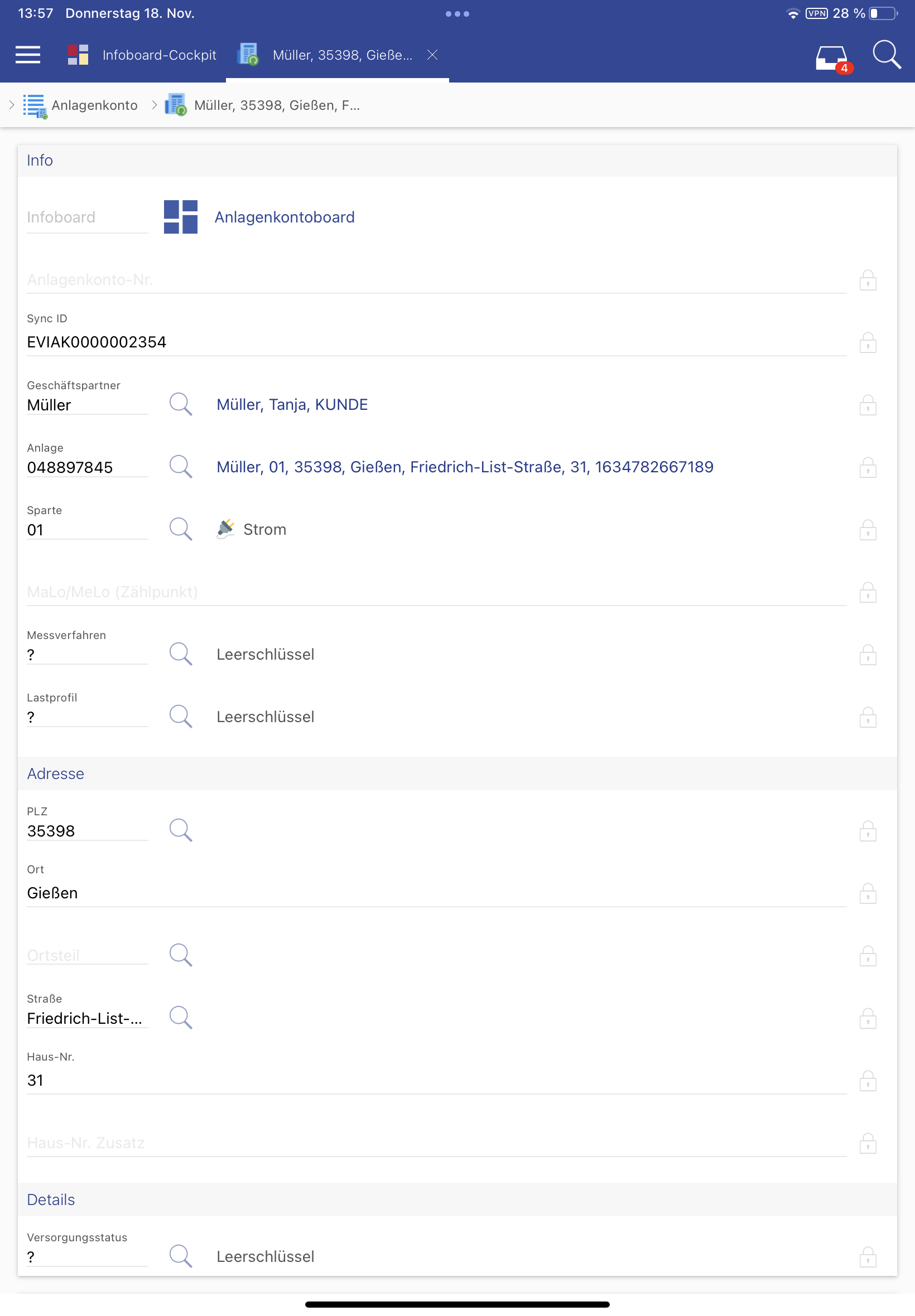Click the MaLo/MeLo (Zählpunkt) input field
The height and width of the screenshot is (1316, 915).
point(436,592)
